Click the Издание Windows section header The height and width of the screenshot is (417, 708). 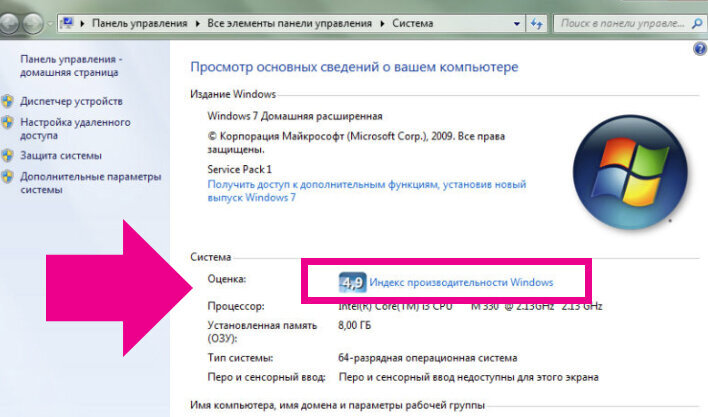233,94
